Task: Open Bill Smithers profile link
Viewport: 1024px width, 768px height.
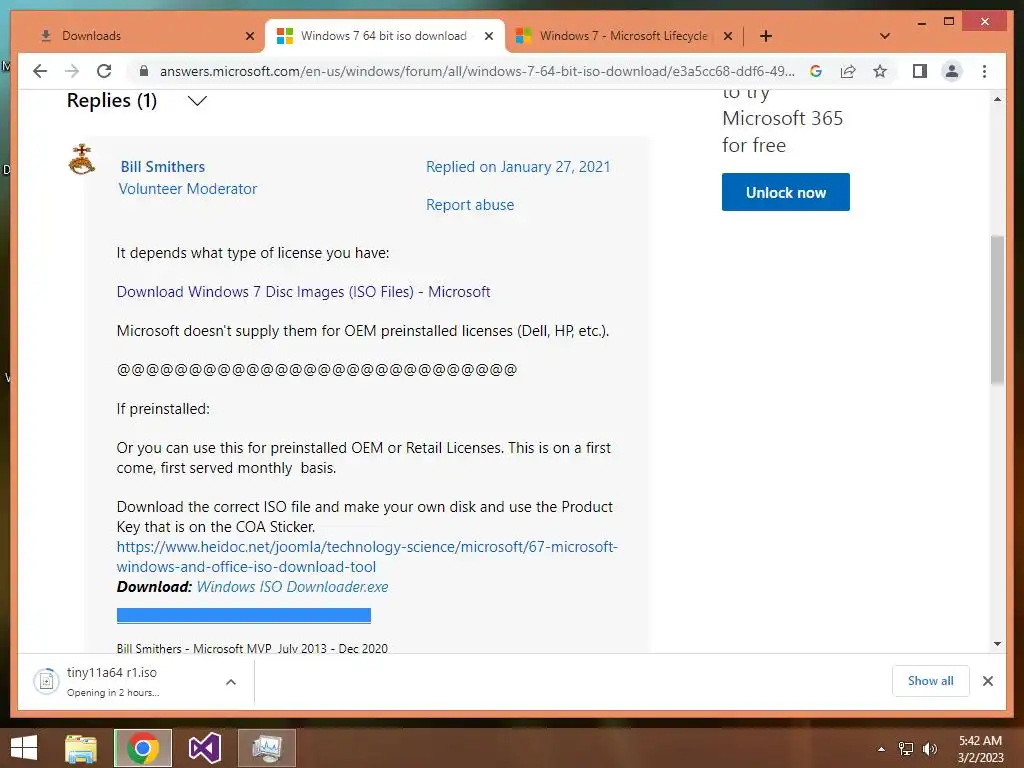Action: (x=163, y=167)
